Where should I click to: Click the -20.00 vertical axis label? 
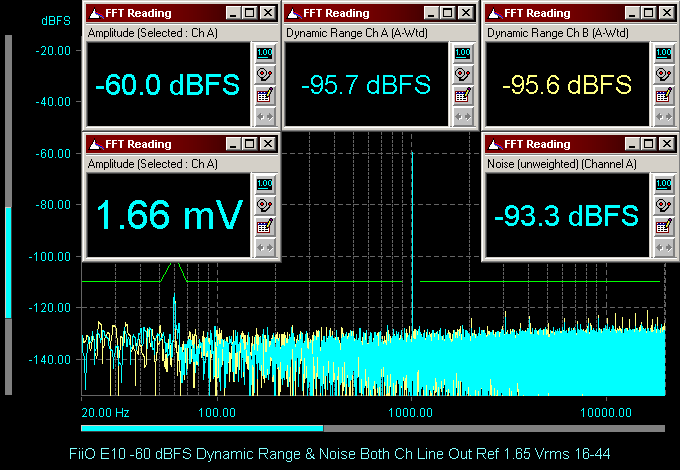[53, 51]
